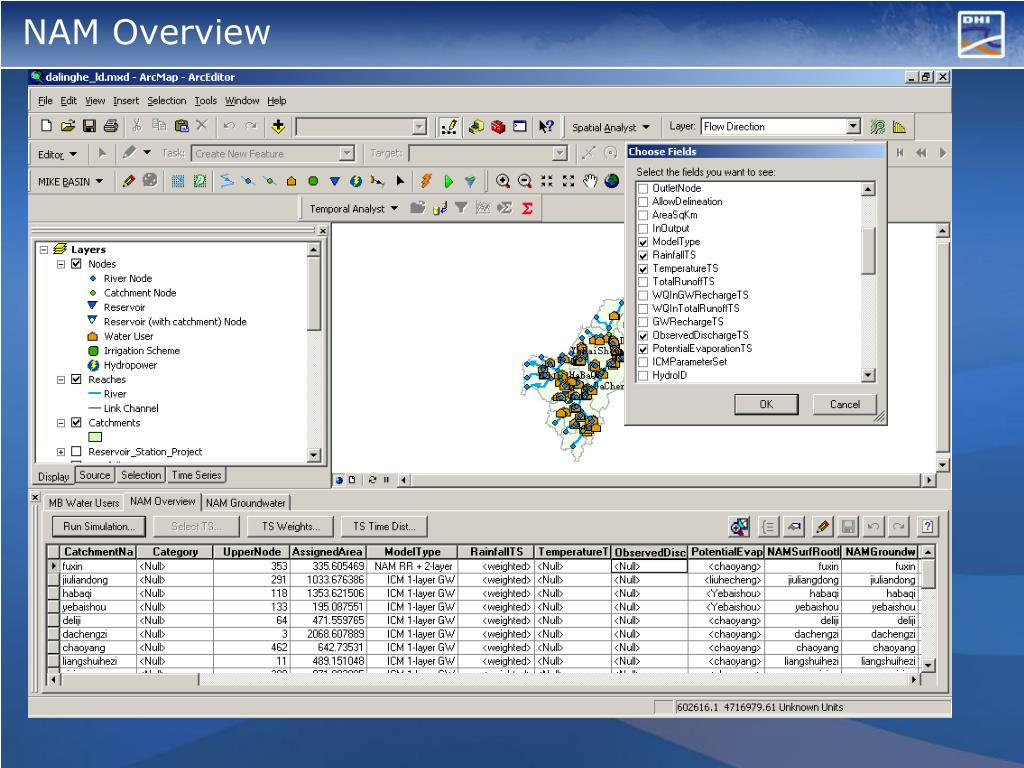Uncheck the ObservedDischargeTS field checkbox

coord(643,336)
